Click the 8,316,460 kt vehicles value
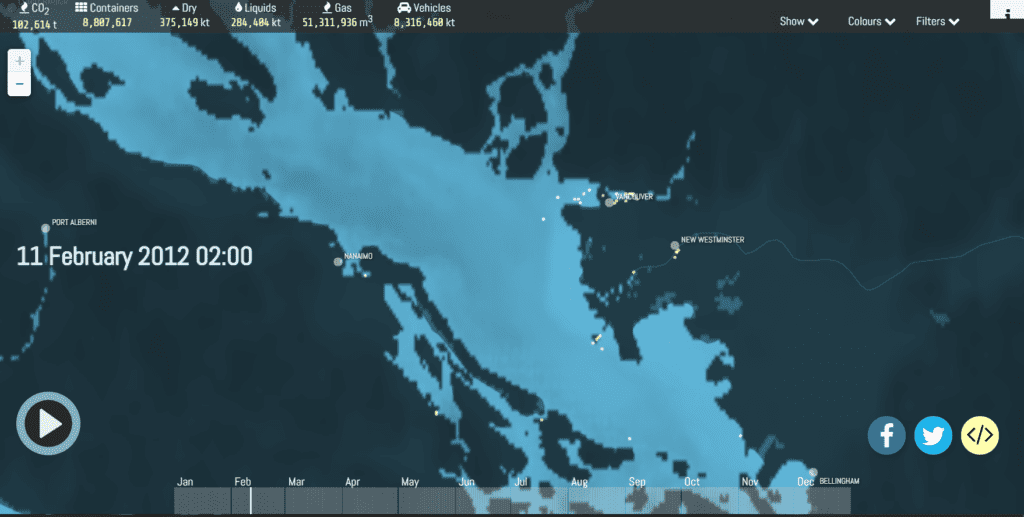The height and width of the screenshot is (517, 1024). 424,23
